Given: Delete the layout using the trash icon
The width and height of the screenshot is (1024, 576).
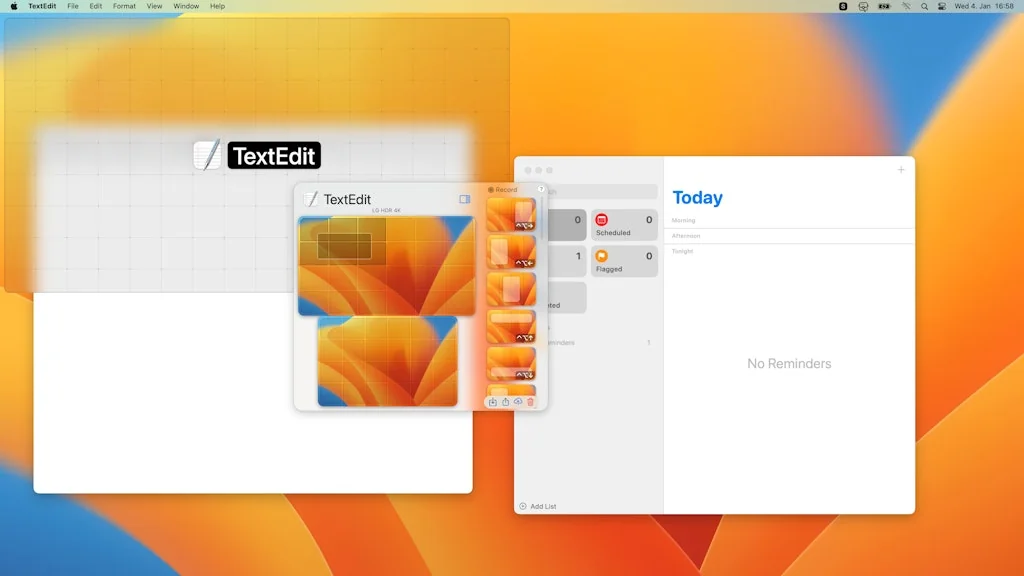Looking at the screenshot, I should pyautogui.click(x=530, y=402).
